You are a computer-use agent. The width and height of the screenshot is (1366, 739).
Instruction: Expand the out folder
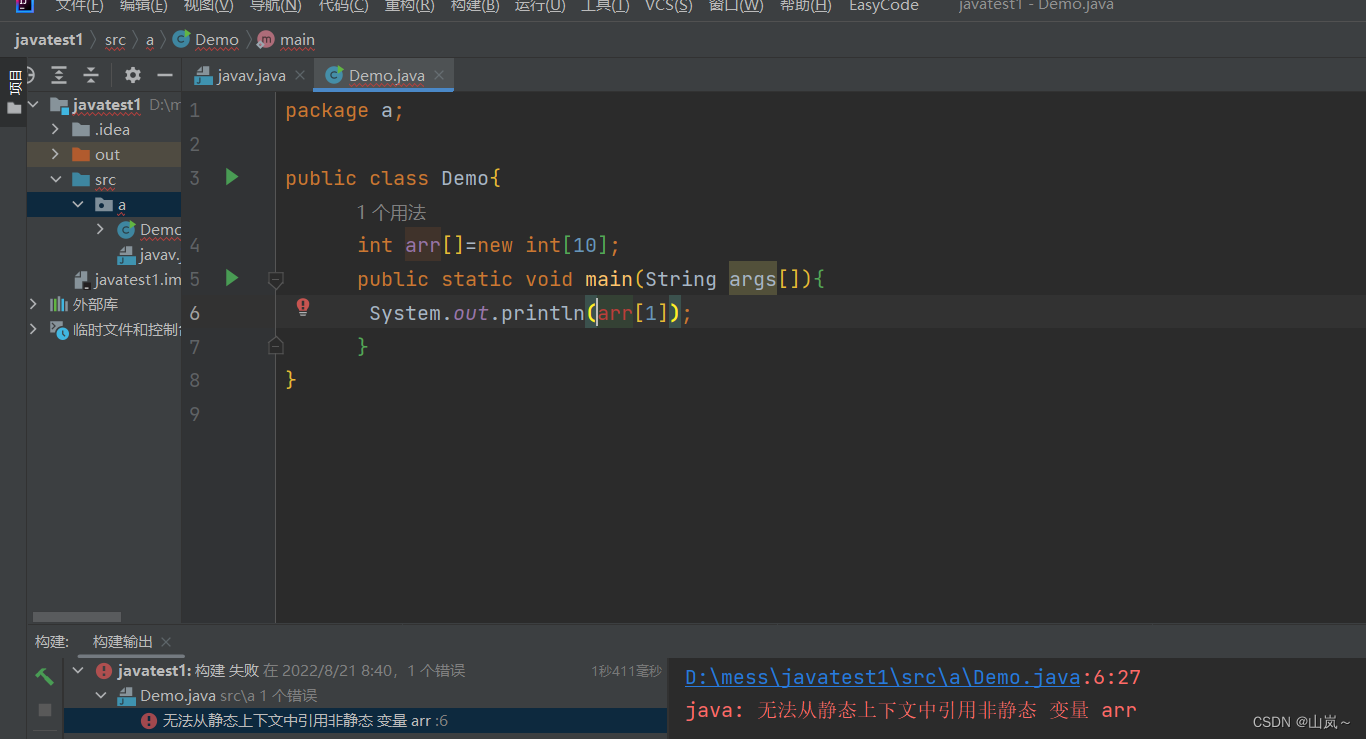(56, 154)
